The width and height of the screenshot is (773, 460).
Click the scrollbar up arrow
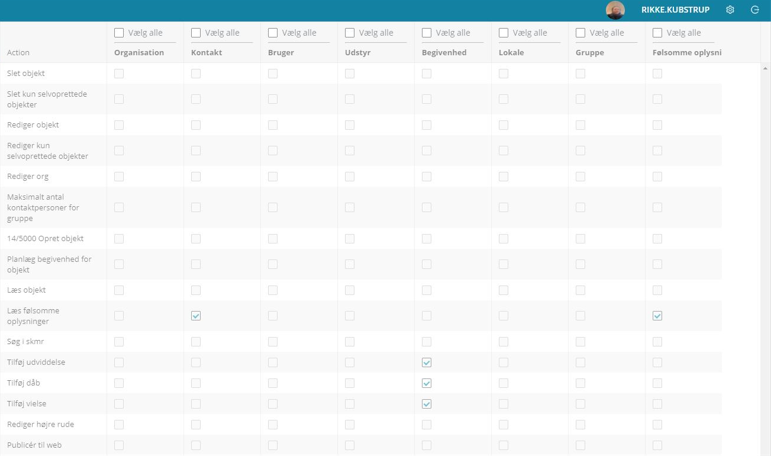click(765, 69)
